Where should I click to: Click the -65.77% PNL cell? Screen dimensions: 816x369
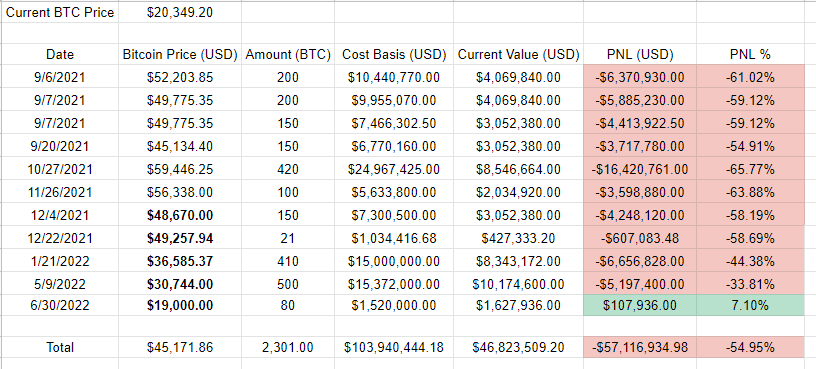click(x=750, y=169)
